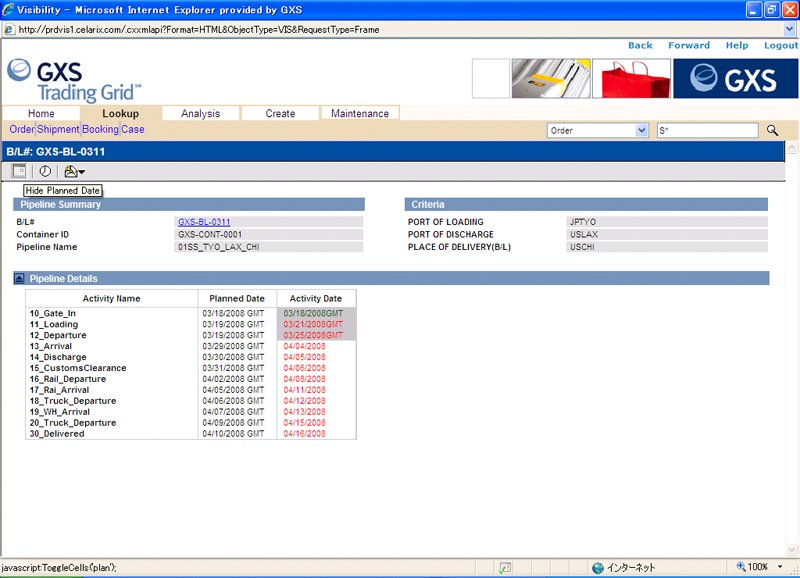Open the GXS-BL-0311 B/L link
This screenshot has width=800, height=578.
tap(204, 222)
